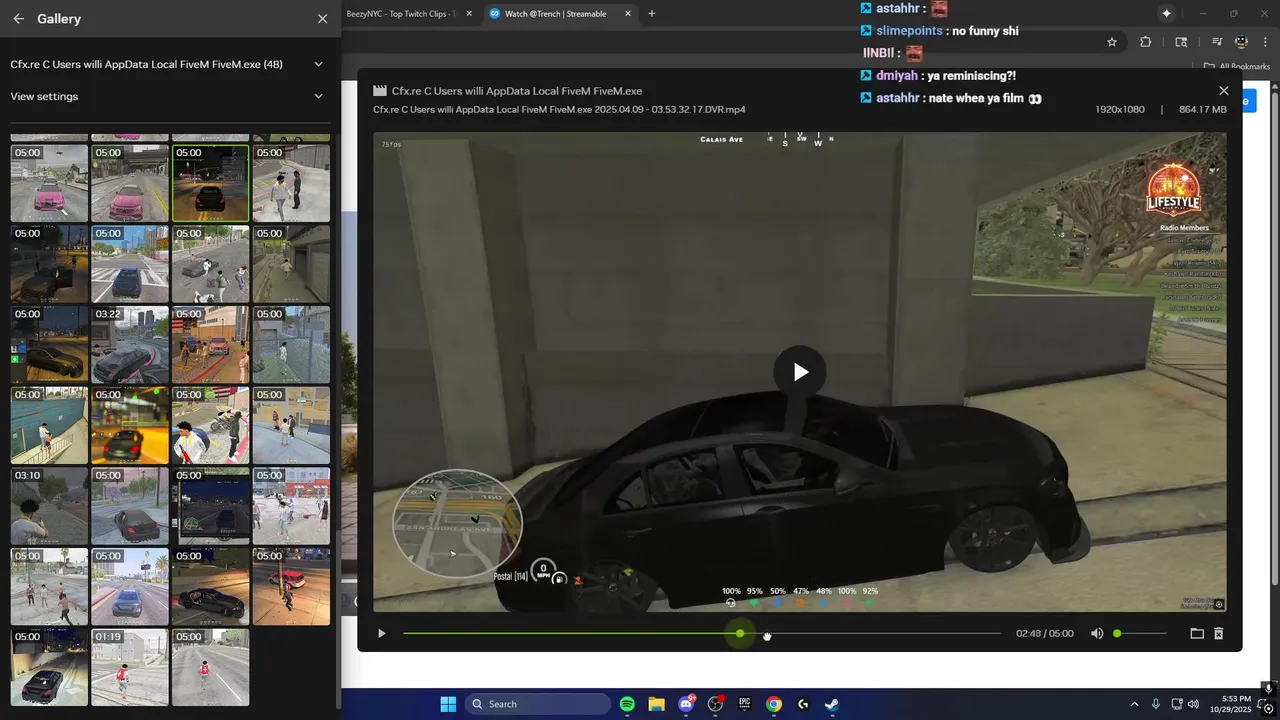This screenshot has height=720, width=1280.
Task: Open Epic Games Launcher from the taskbar
Action: pyautogui.click(x=744, y=704)
